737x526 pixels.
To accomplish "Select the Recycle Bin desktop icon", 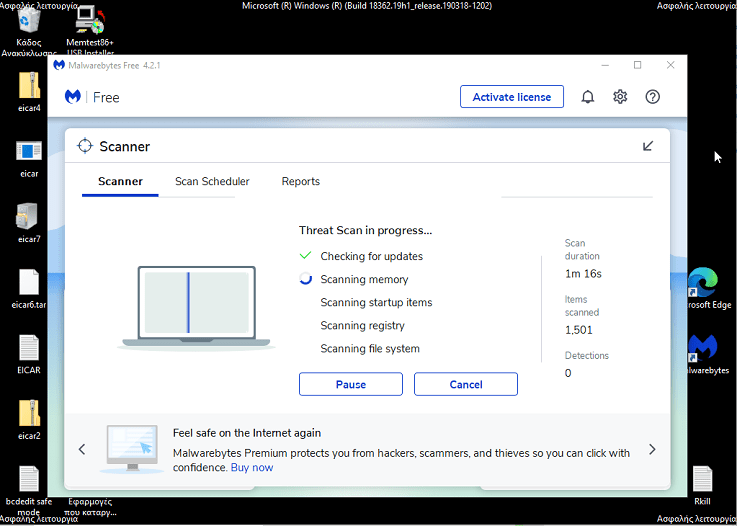I will click(x=29, y=29).
